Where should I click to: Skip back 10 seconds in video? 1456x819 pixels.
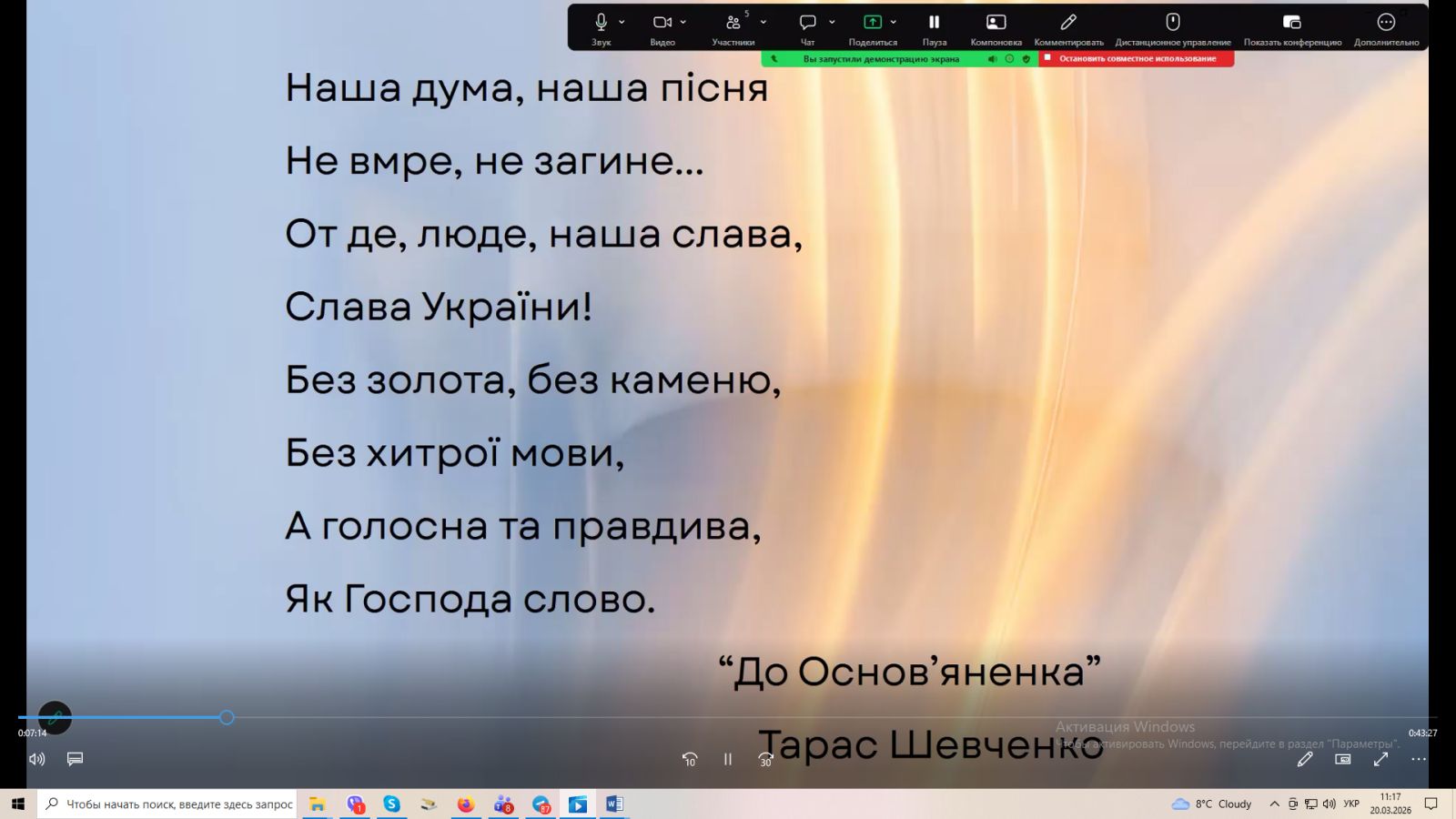point(690,759)
